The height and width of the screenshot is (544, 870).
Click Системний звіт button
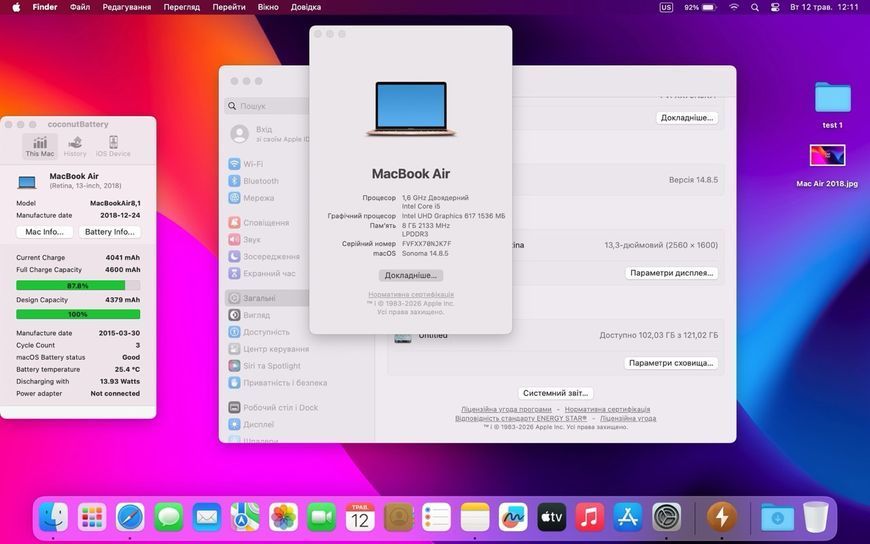(555, 393)
